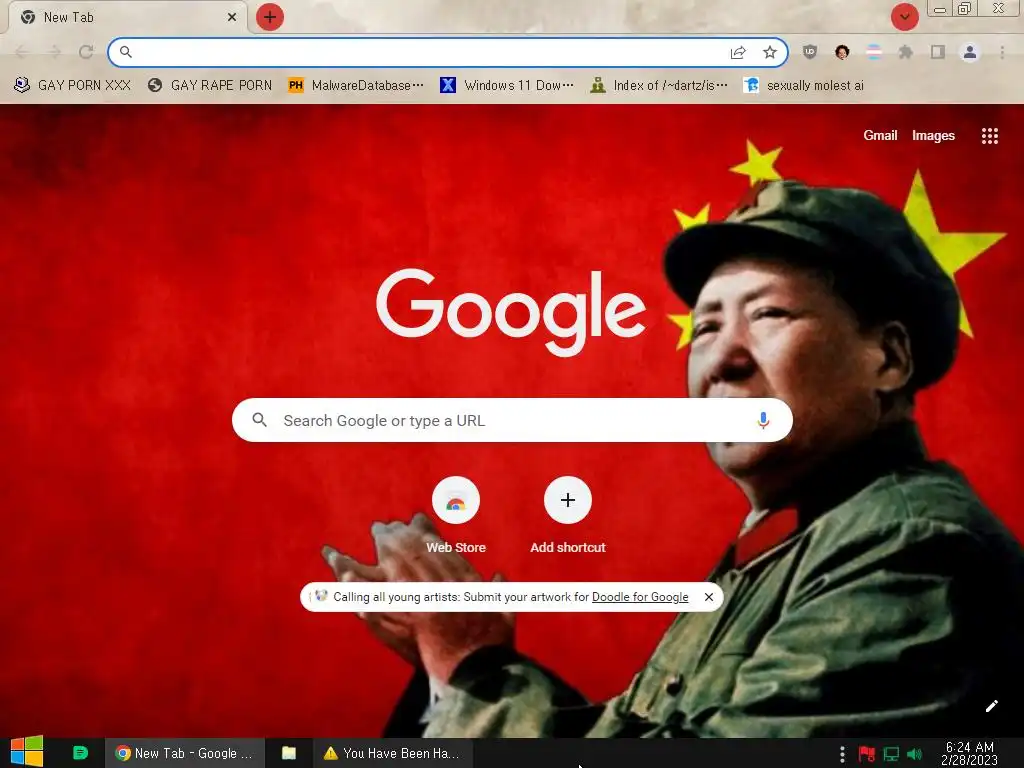
Task: Follow the Doodle for Google link
Action: tap(640, 597)
